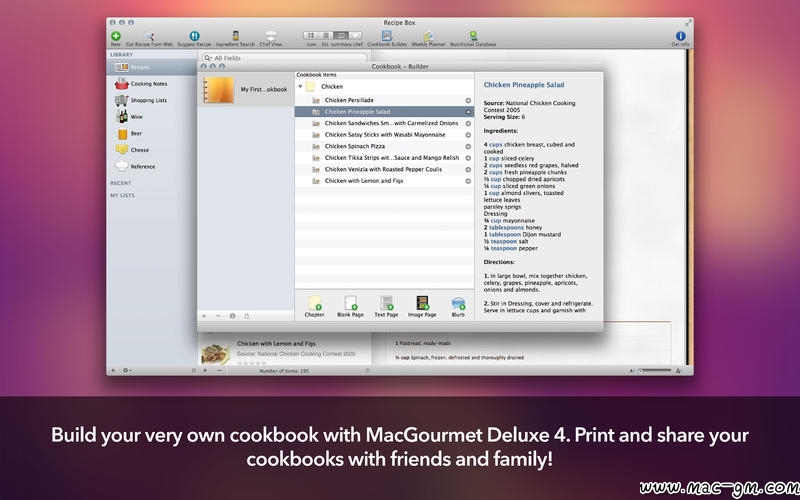Add a Text Page to the cookbook

point(386,306)
